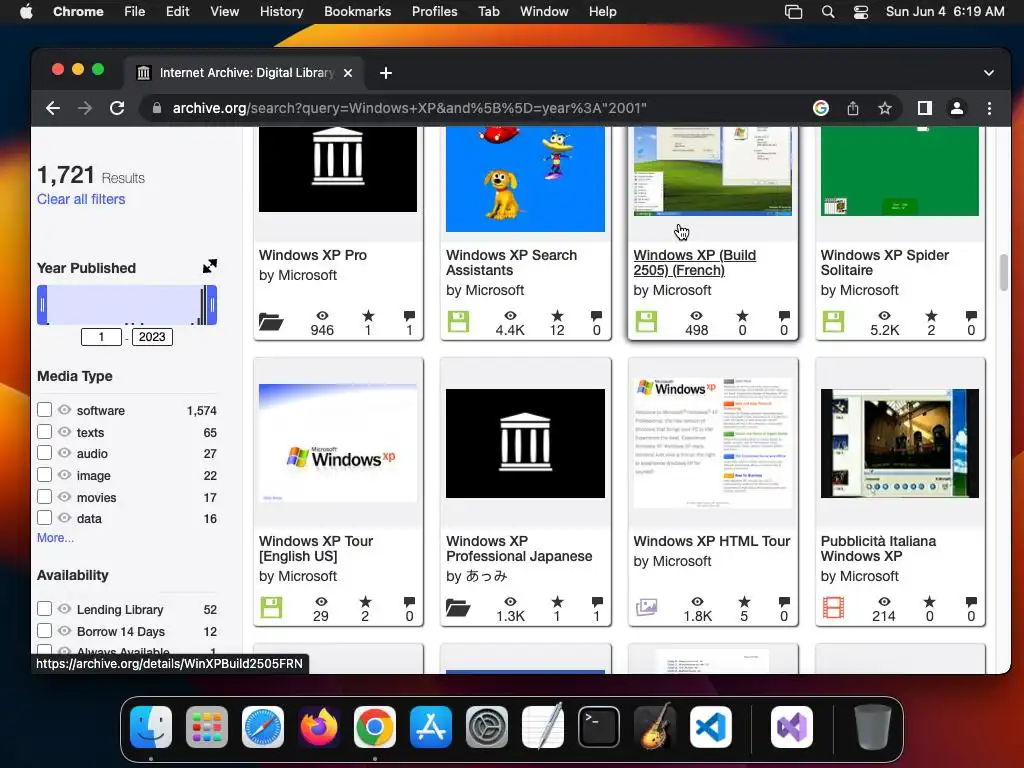Open the Window menu
Screen dimensions: 1024x768
pyautogui.click(x=544, y=12)
